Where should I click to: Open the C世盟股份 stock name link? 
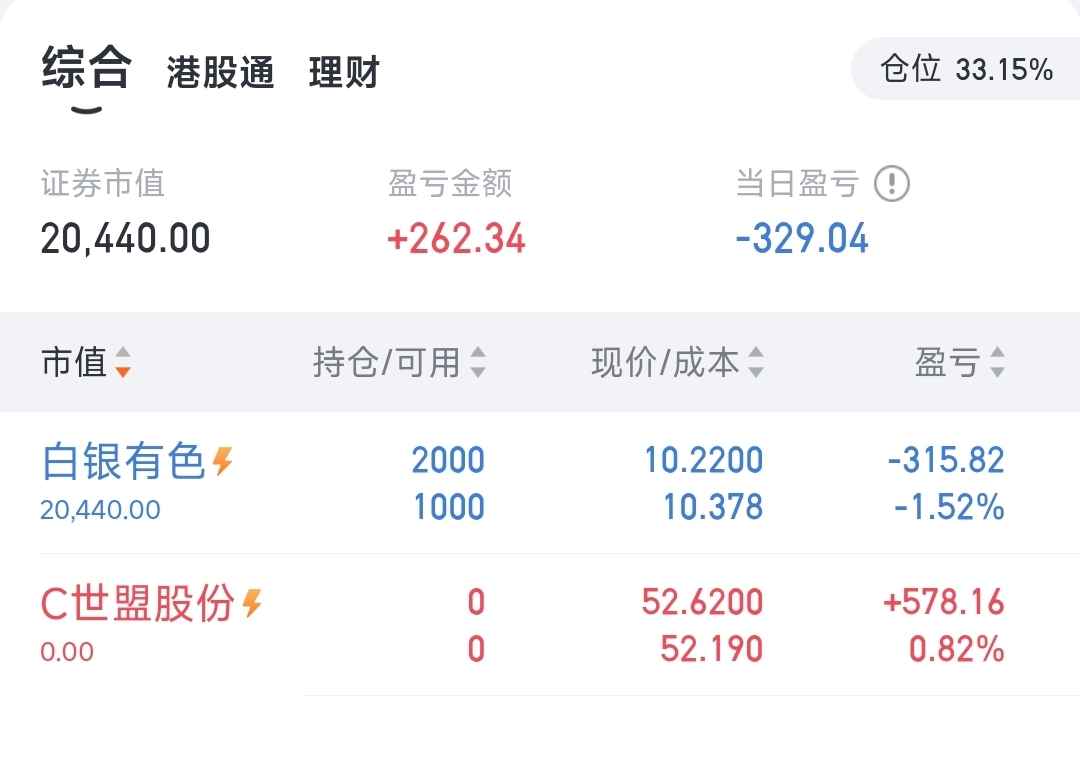pyautogui.click(x=137, y=604)
